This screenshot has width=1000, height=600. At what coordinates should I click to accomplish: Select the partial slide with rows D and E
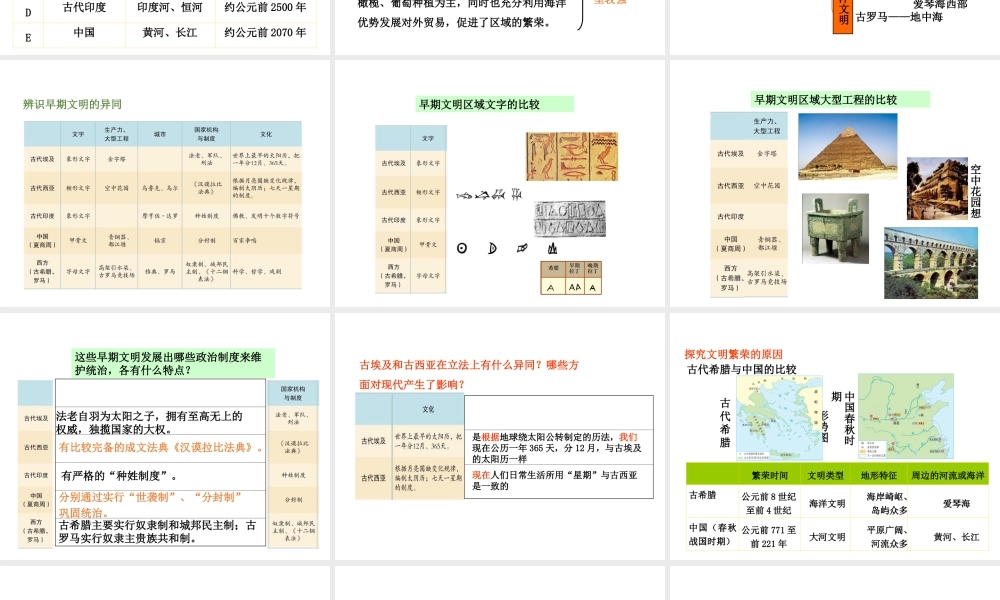pos(165,27)
